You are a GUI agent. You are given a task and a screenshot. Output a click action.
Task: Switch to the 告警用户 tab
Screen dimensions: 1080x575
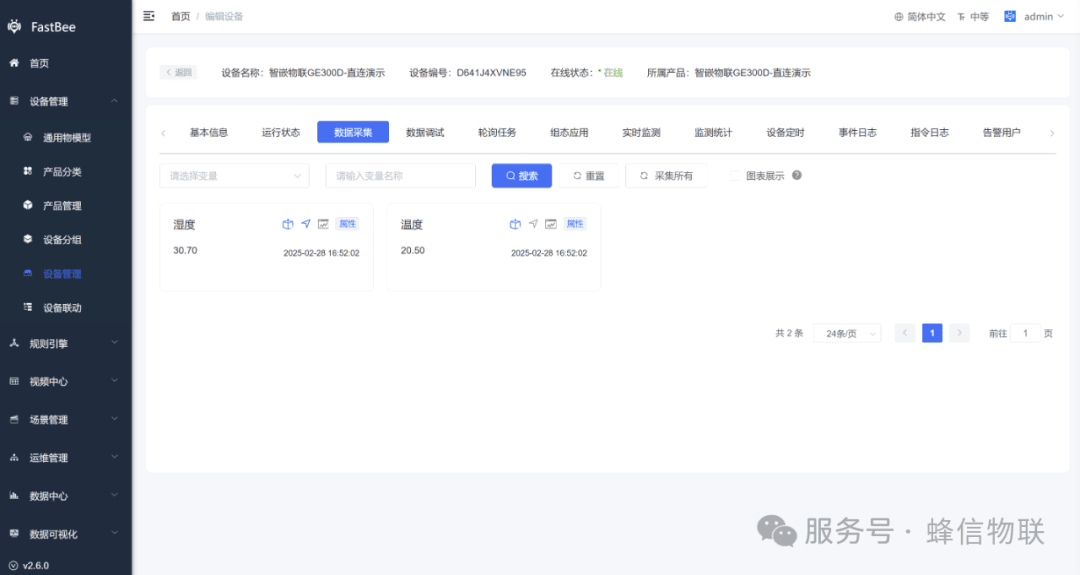[1001, 132]
